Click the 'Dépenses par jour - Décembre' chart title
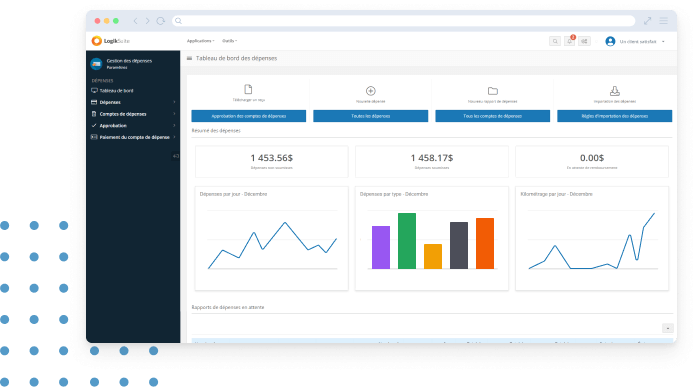 pos(233,194)
